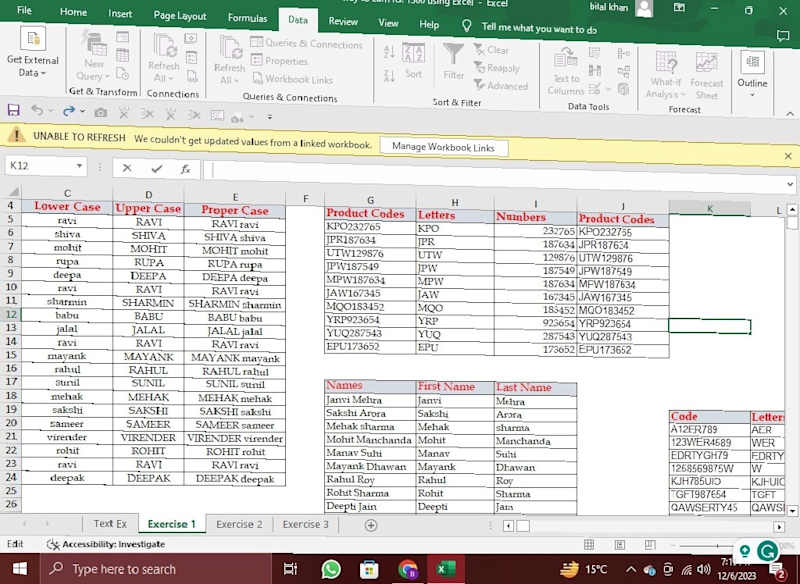Screen dimensions: 800x584
Task: Click Accessibility: Investigate in status bar
Action: click(106, 545)
